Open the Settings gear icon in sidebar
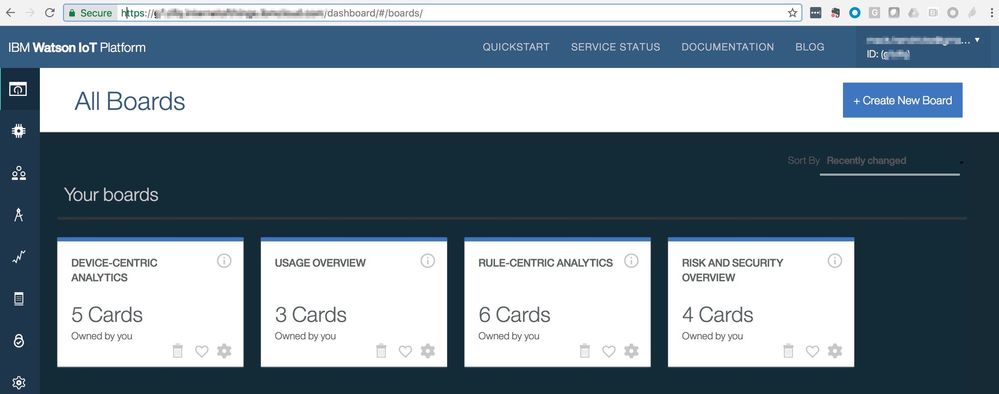 [18, 383]
